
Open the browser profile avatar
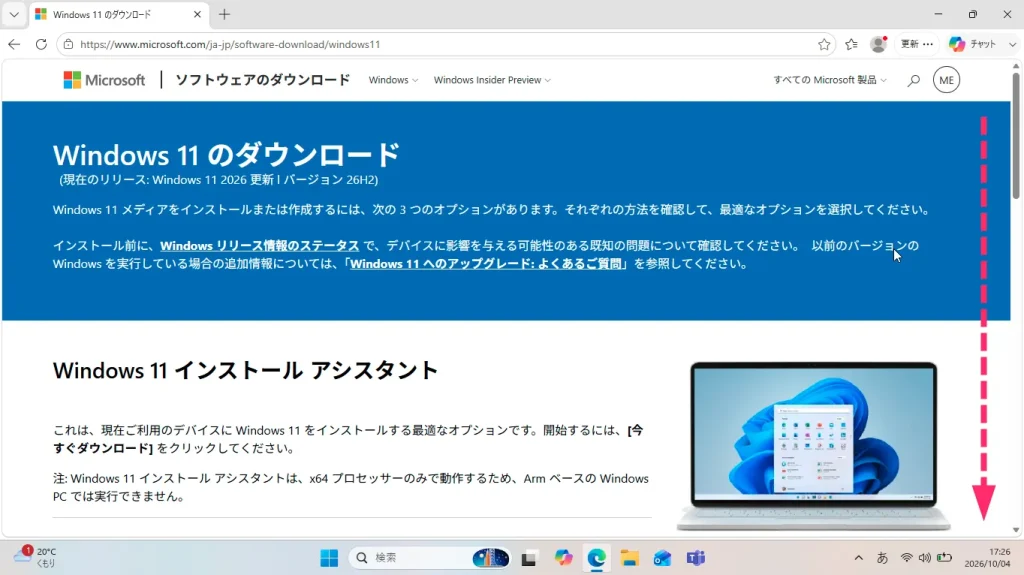(878, 44)
